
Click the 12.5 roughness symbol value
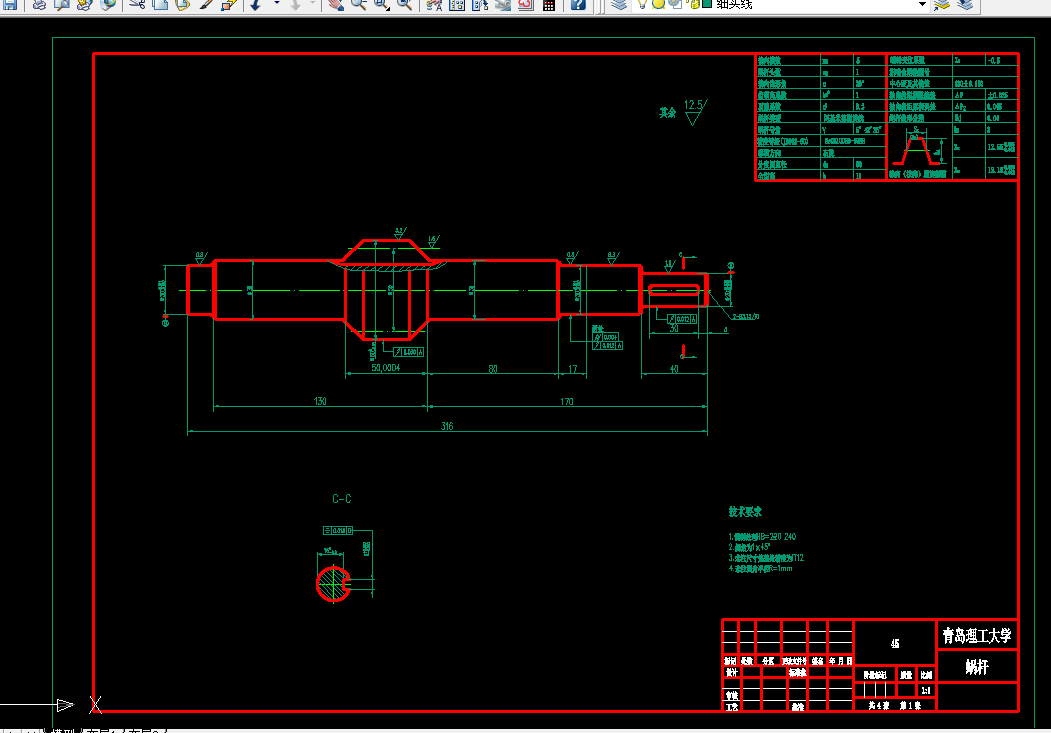click(694, 105)
